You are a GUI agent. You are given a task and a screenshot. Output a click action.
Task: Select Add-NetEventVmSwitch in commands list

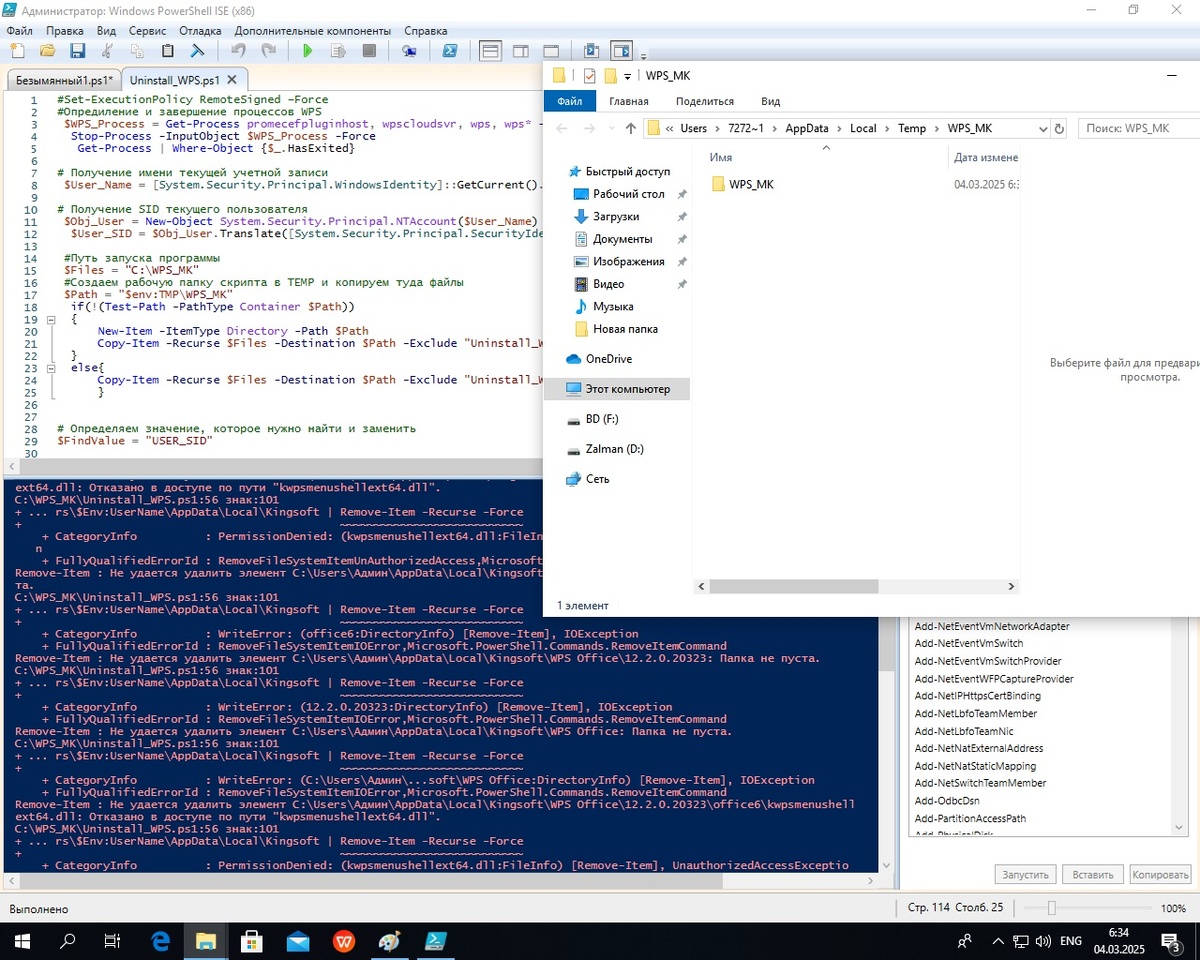point(969,644)
